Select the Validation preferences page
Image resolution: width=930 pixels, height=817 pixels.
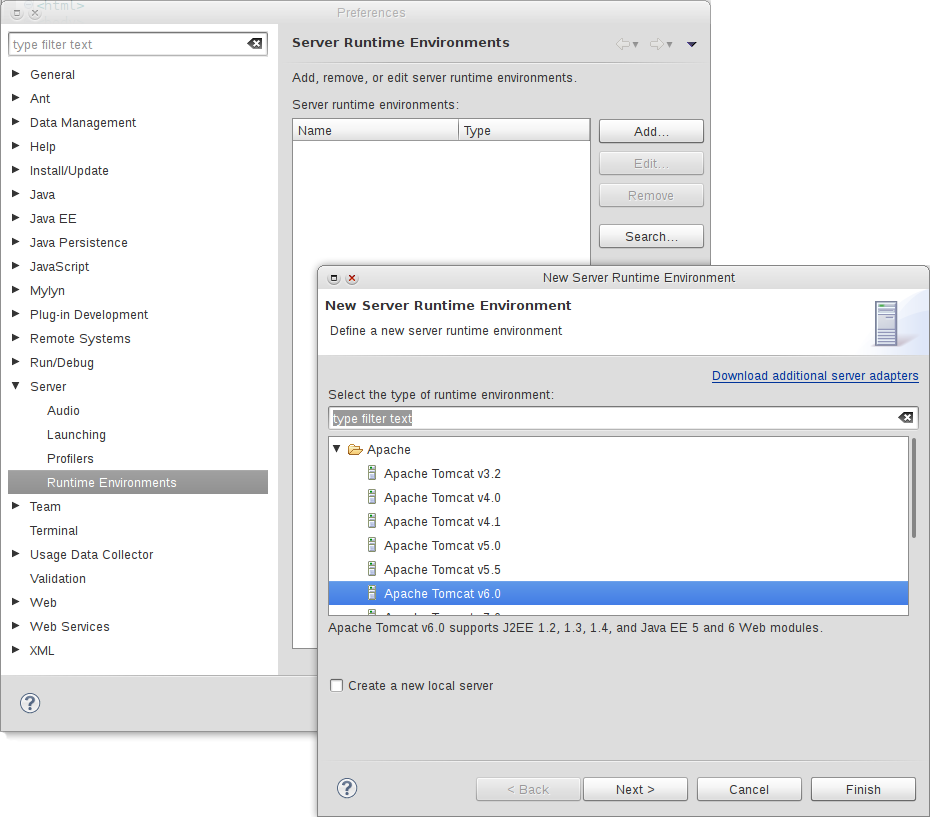[58, 578]
